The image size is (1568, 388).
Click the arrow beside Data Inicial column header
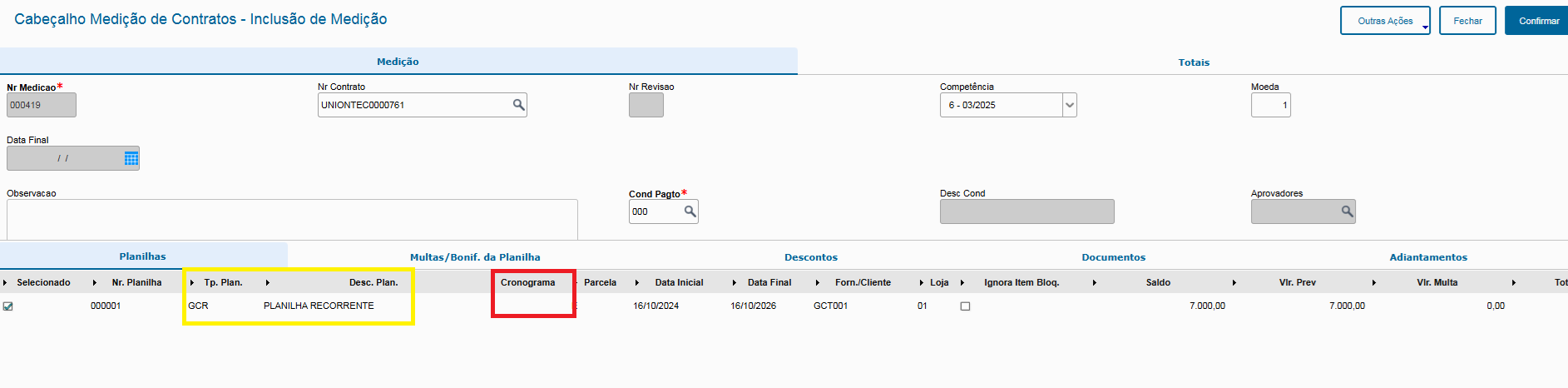point(637,283)
